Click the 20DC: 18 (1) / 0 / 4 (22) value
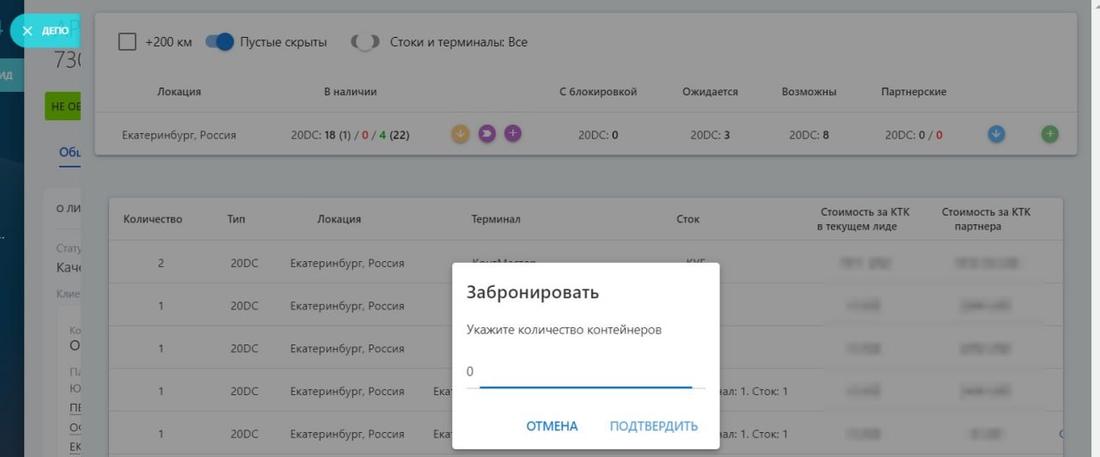 tap(350, 135)
